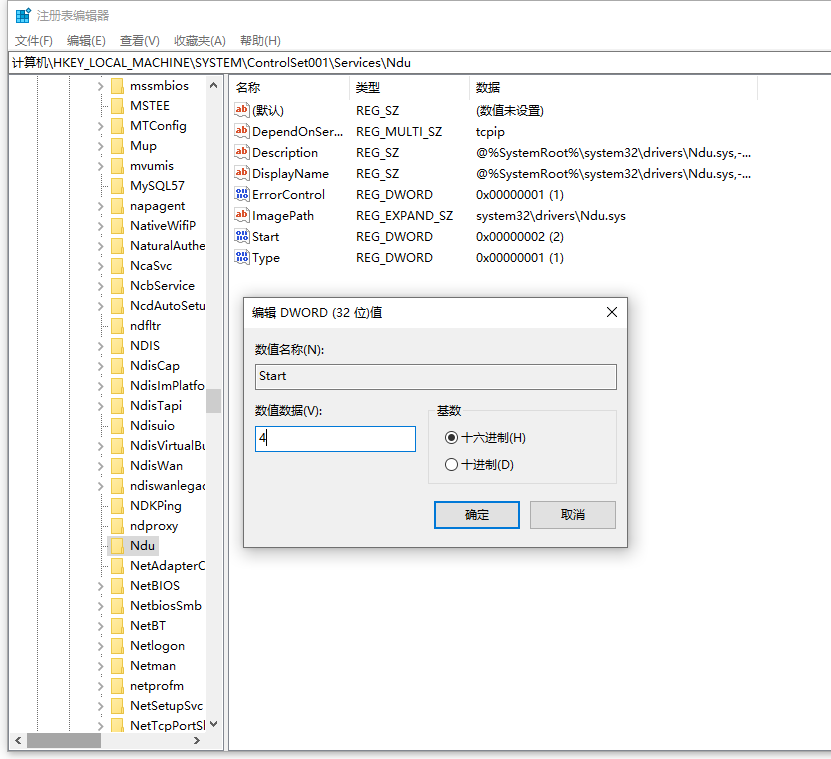Click the 确定 button to confirm

(477, 515)
